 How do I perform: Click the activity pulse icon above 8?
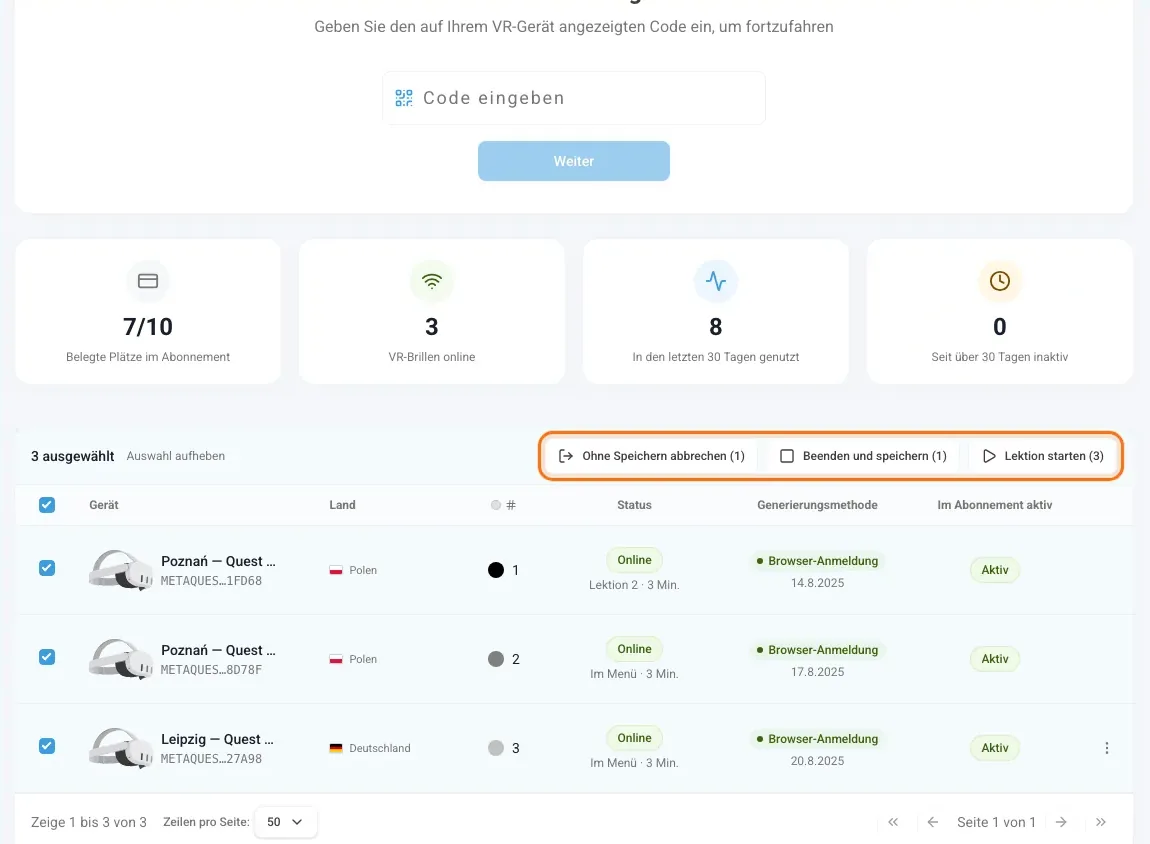716,281
